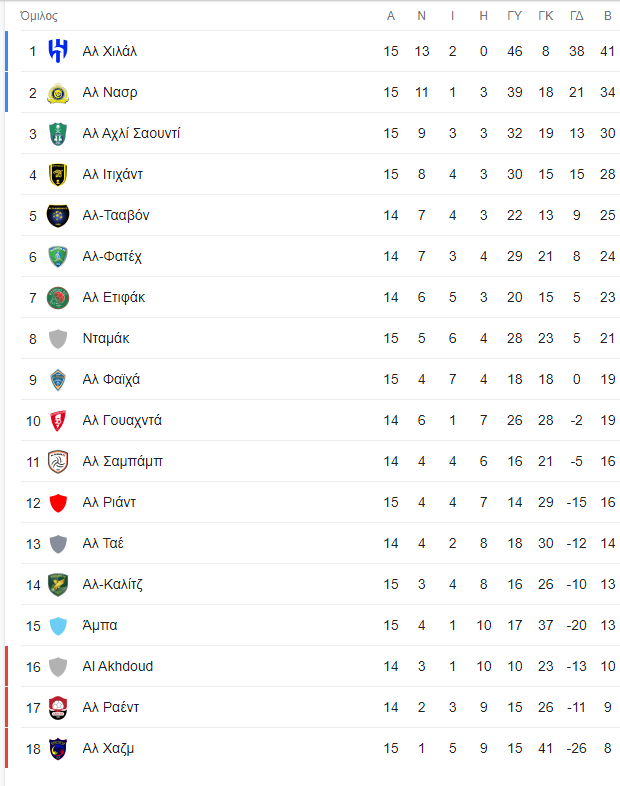
Task: Click the Όμιλος column header
Action: coord(39,16)
